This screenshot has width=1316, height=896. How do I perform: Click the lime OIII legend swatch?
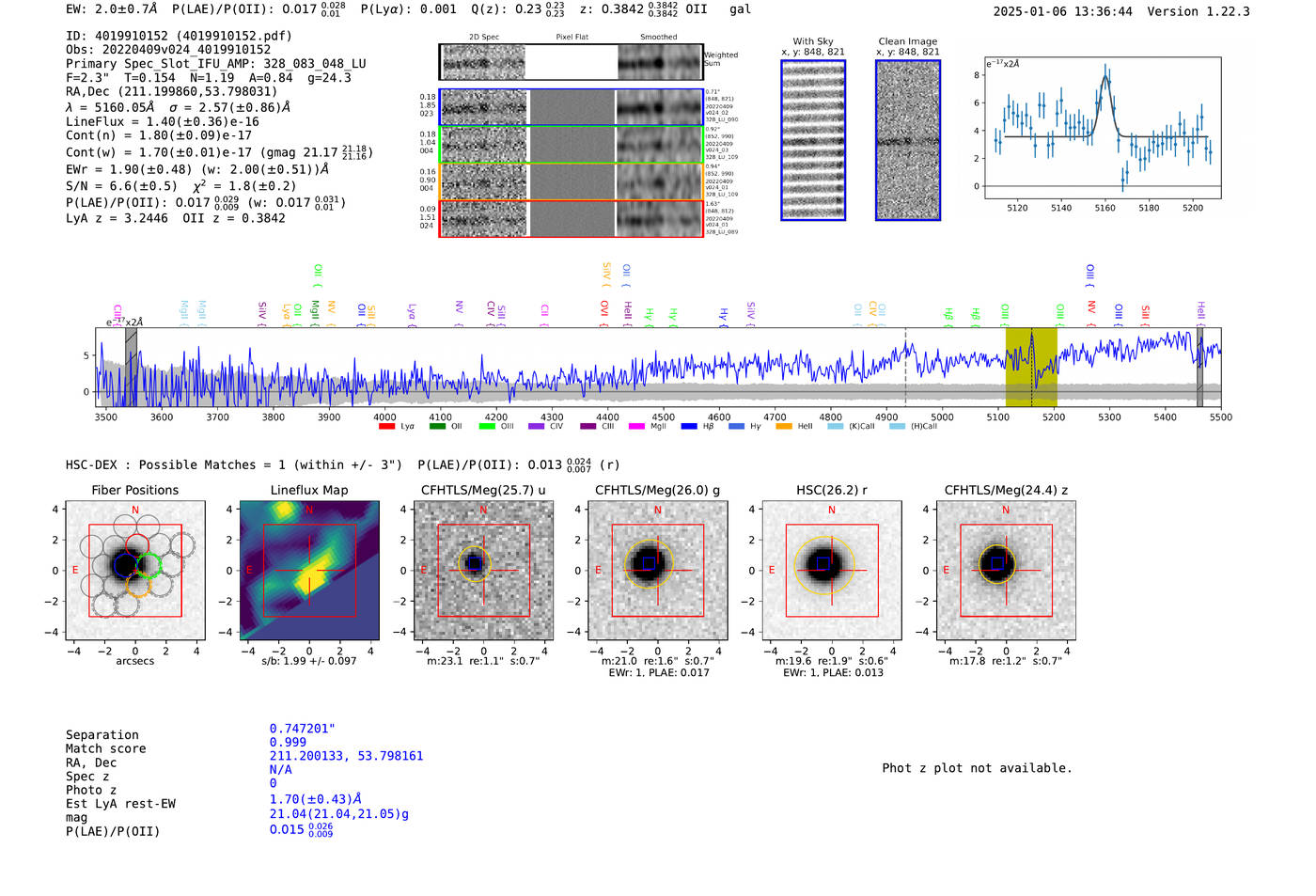coord(486,426)
